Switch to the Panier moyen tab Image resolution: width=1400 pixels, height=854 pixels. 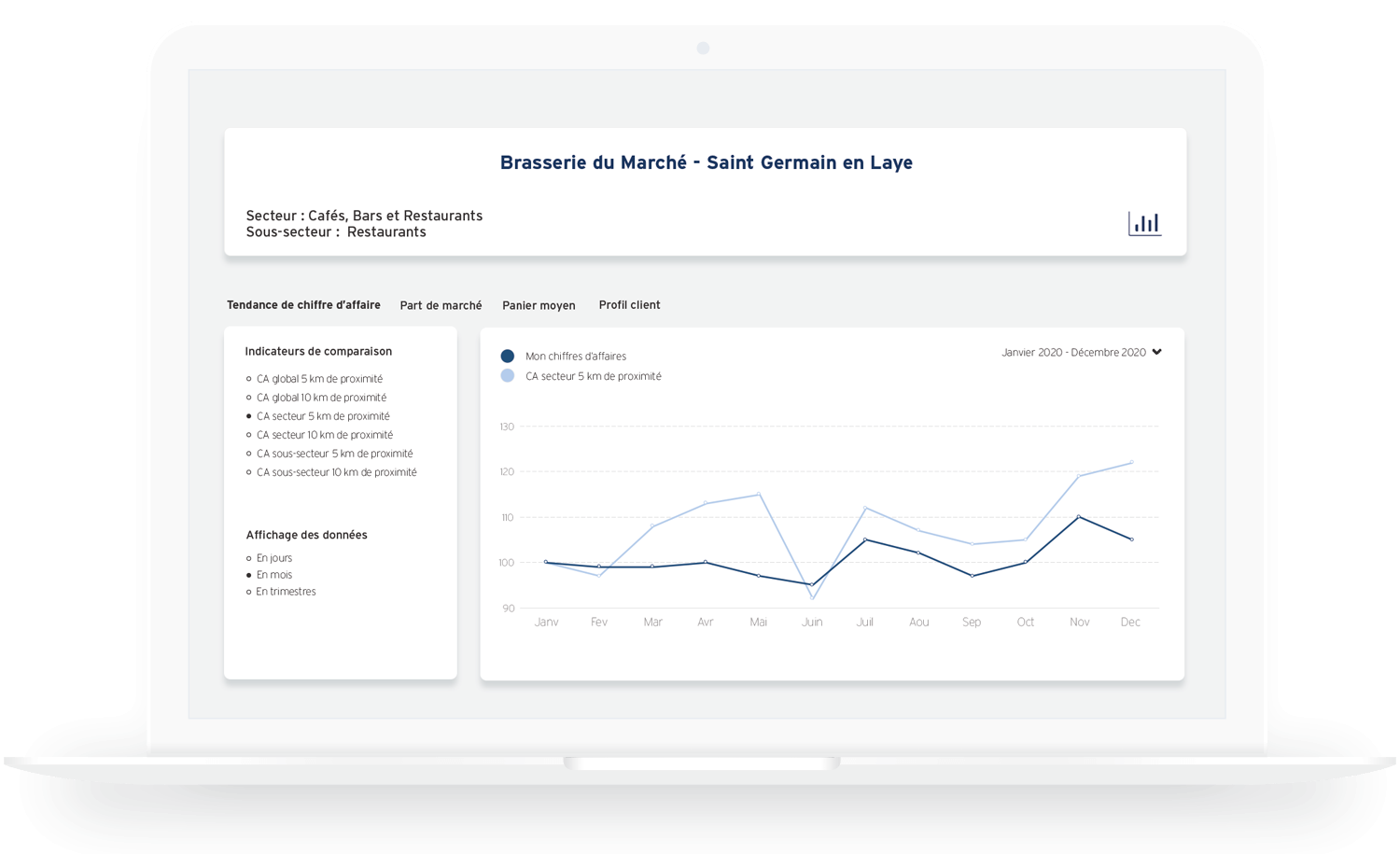click(539, 305)
